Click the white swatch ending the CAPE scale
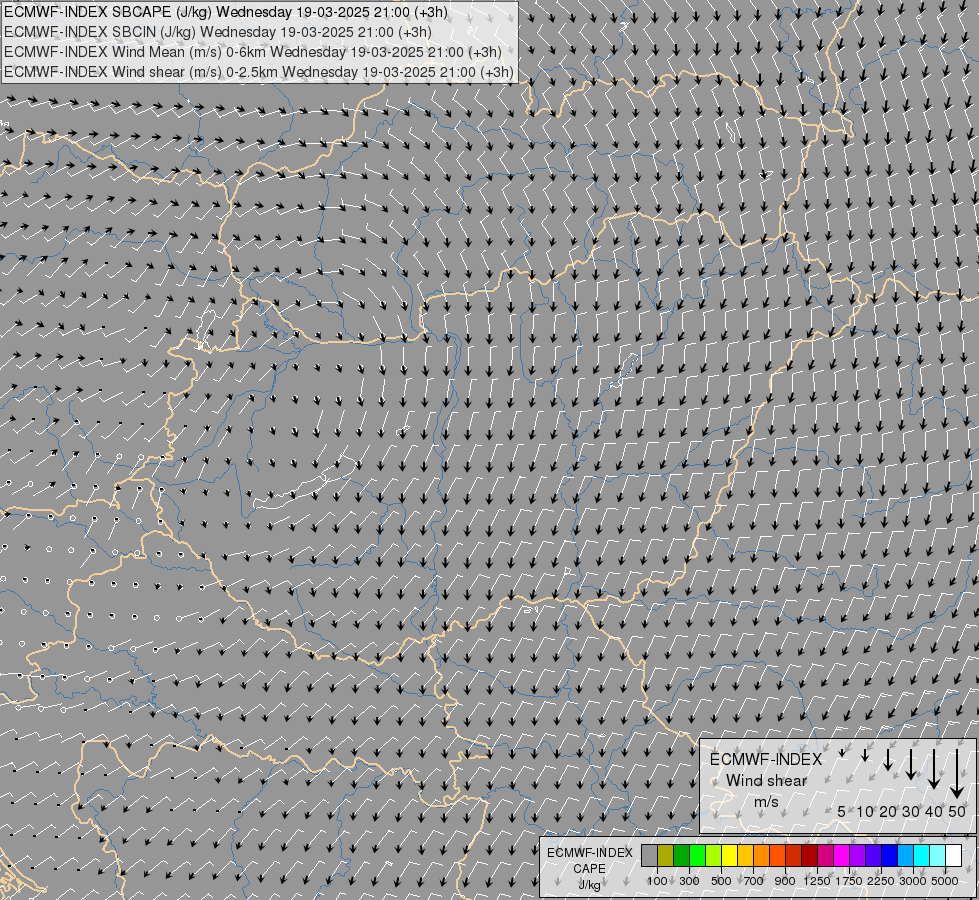The height and width of the screenshot is (900, 979). pos(953,856)
